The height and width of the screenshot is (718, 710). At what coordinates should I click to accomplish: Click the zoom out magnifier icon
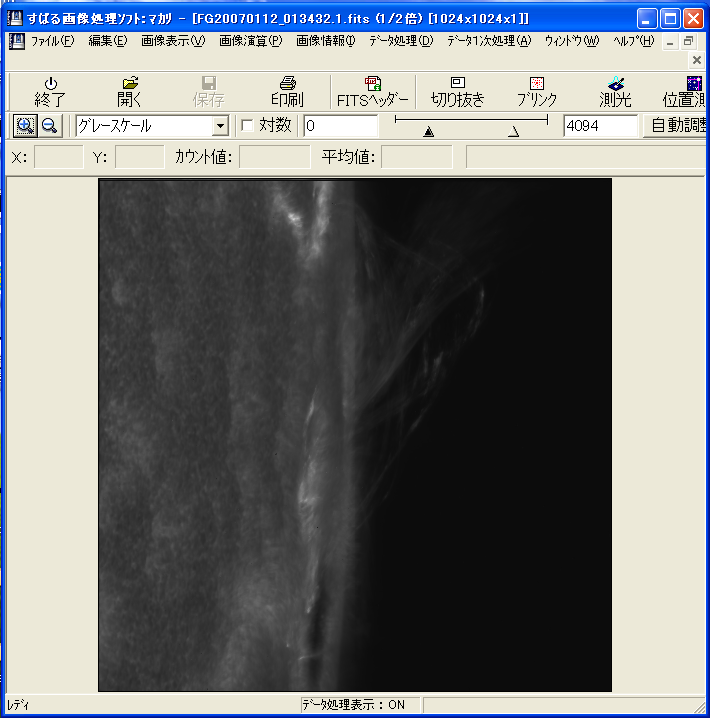tap(49, 125)
